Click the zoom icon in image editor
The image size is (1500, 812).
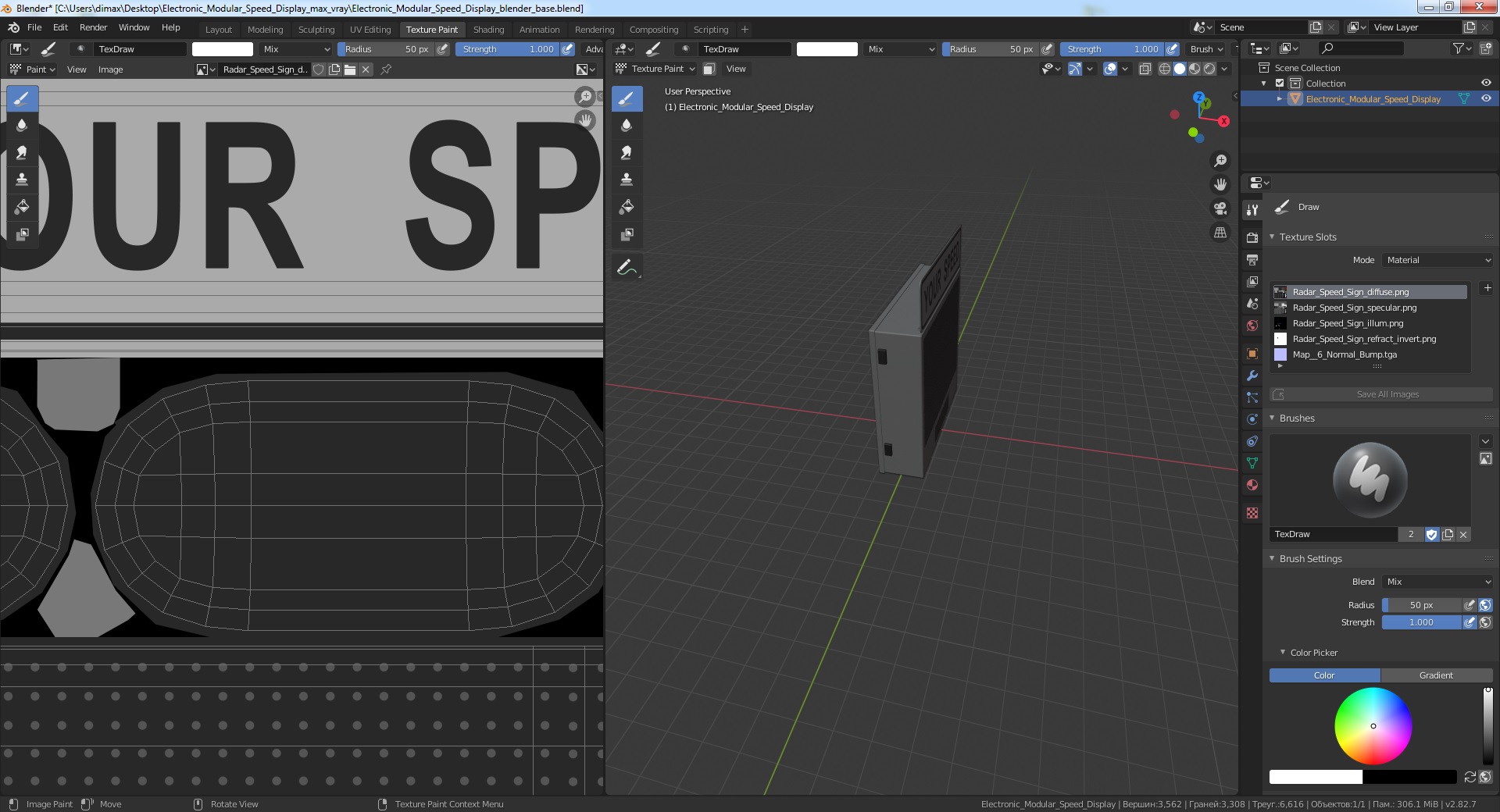(584, 97)
